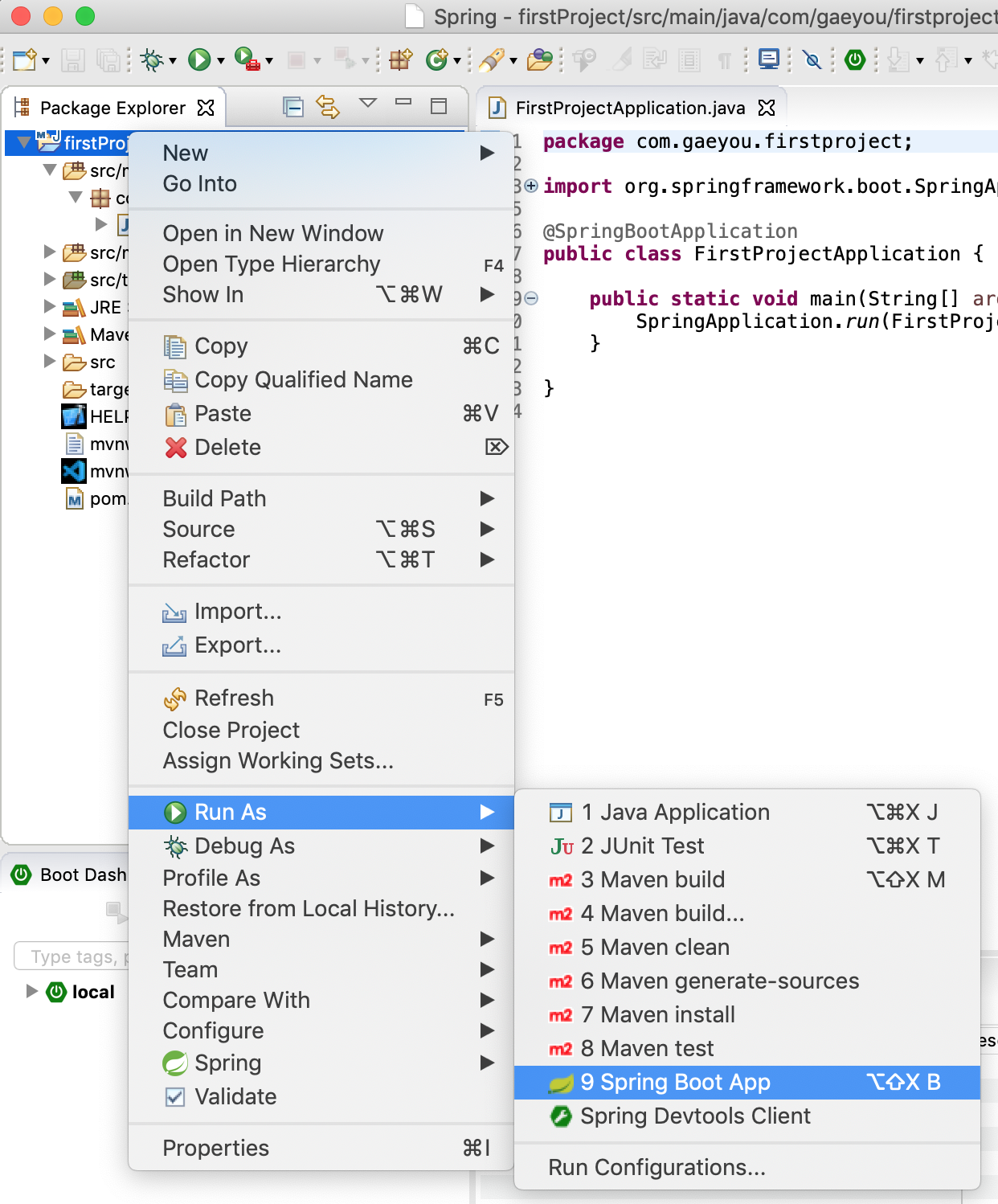
Task: Click the New Java Class icon
Action: pyautogui.click(x=436, y=59)
